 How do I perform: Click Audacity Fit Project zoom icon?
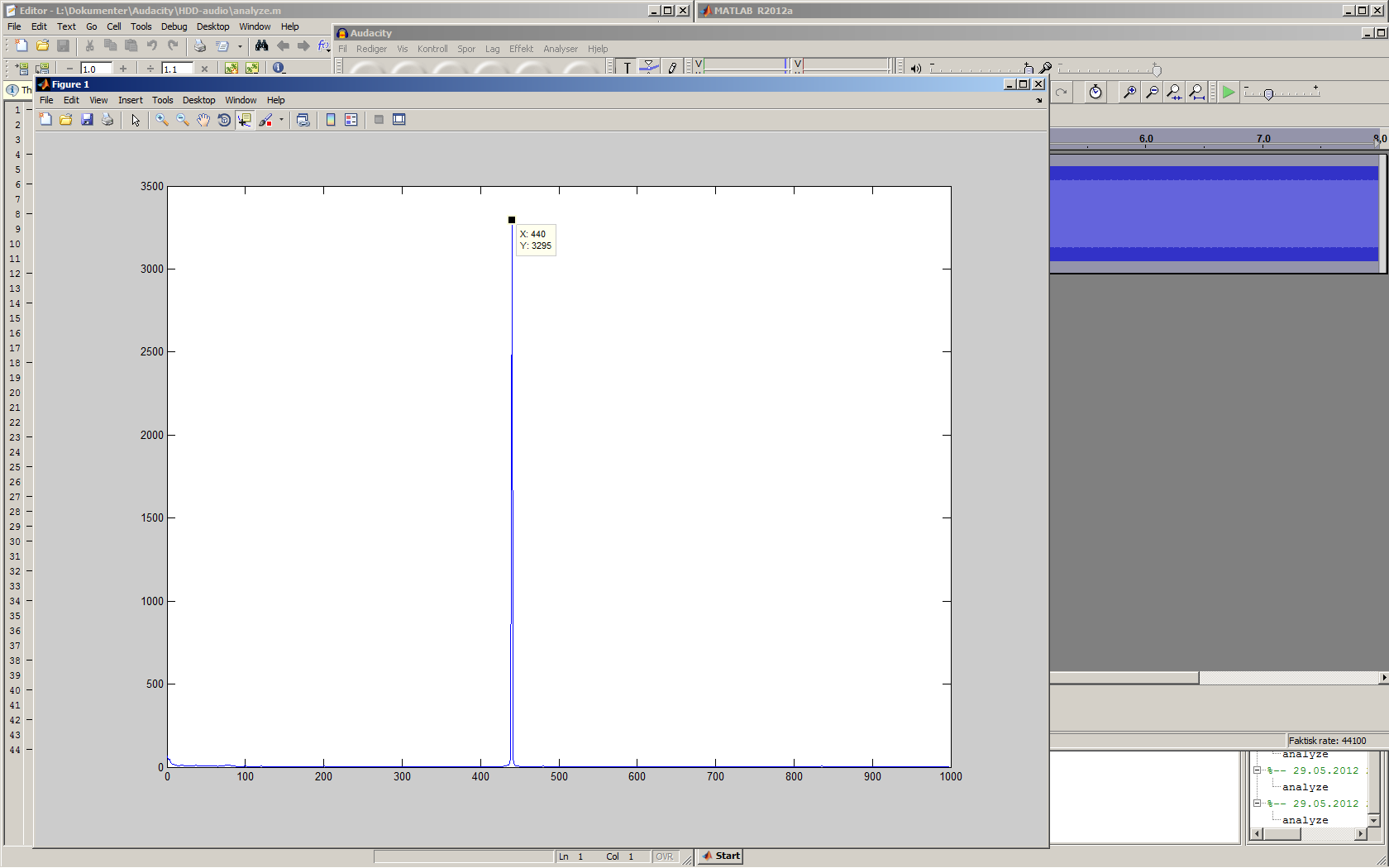point(1196,93)
